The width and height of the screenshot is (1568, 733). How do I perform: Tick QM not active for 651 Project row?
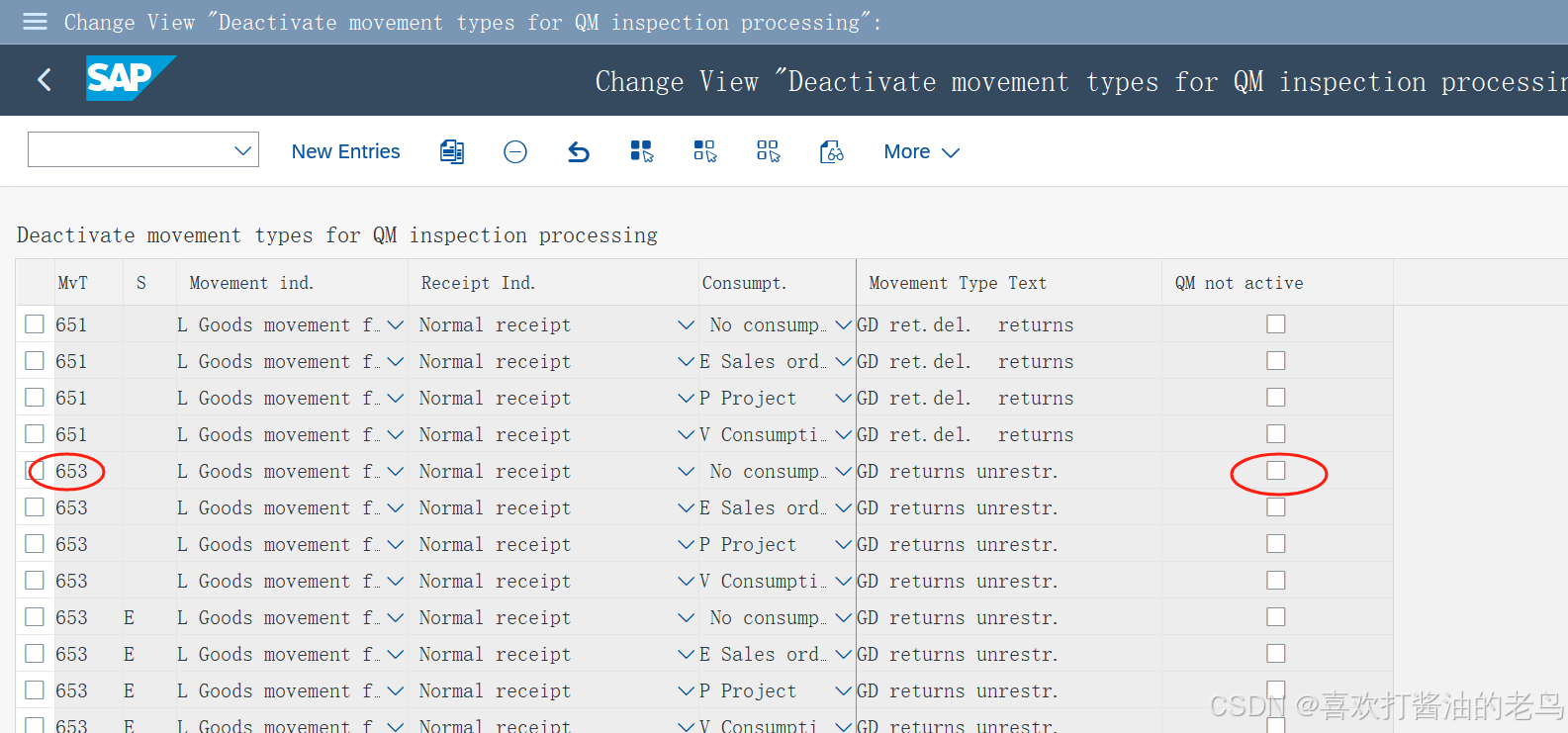click(x=1276, y=398)
